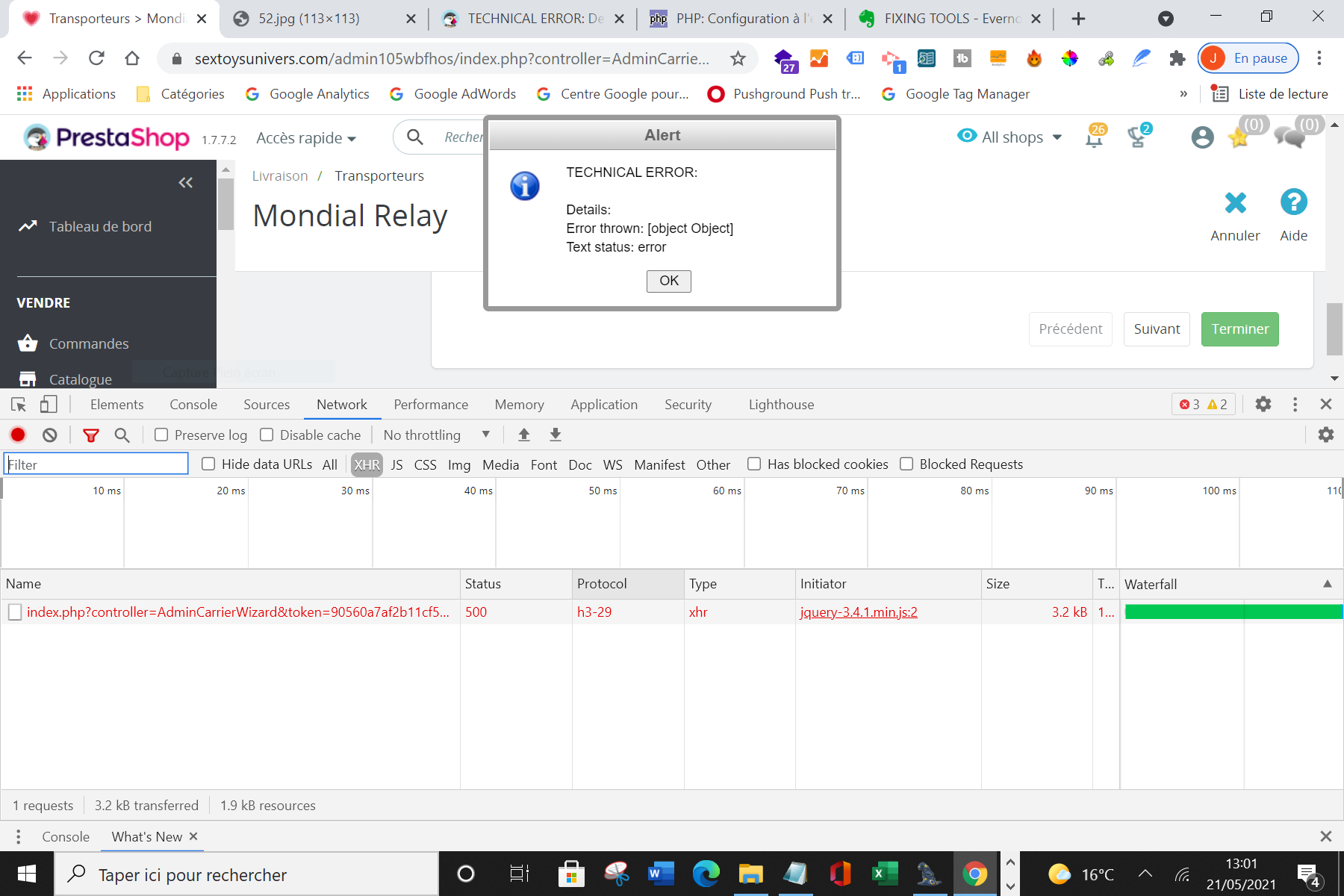Close the What's New drawer tab

point(193,836)
